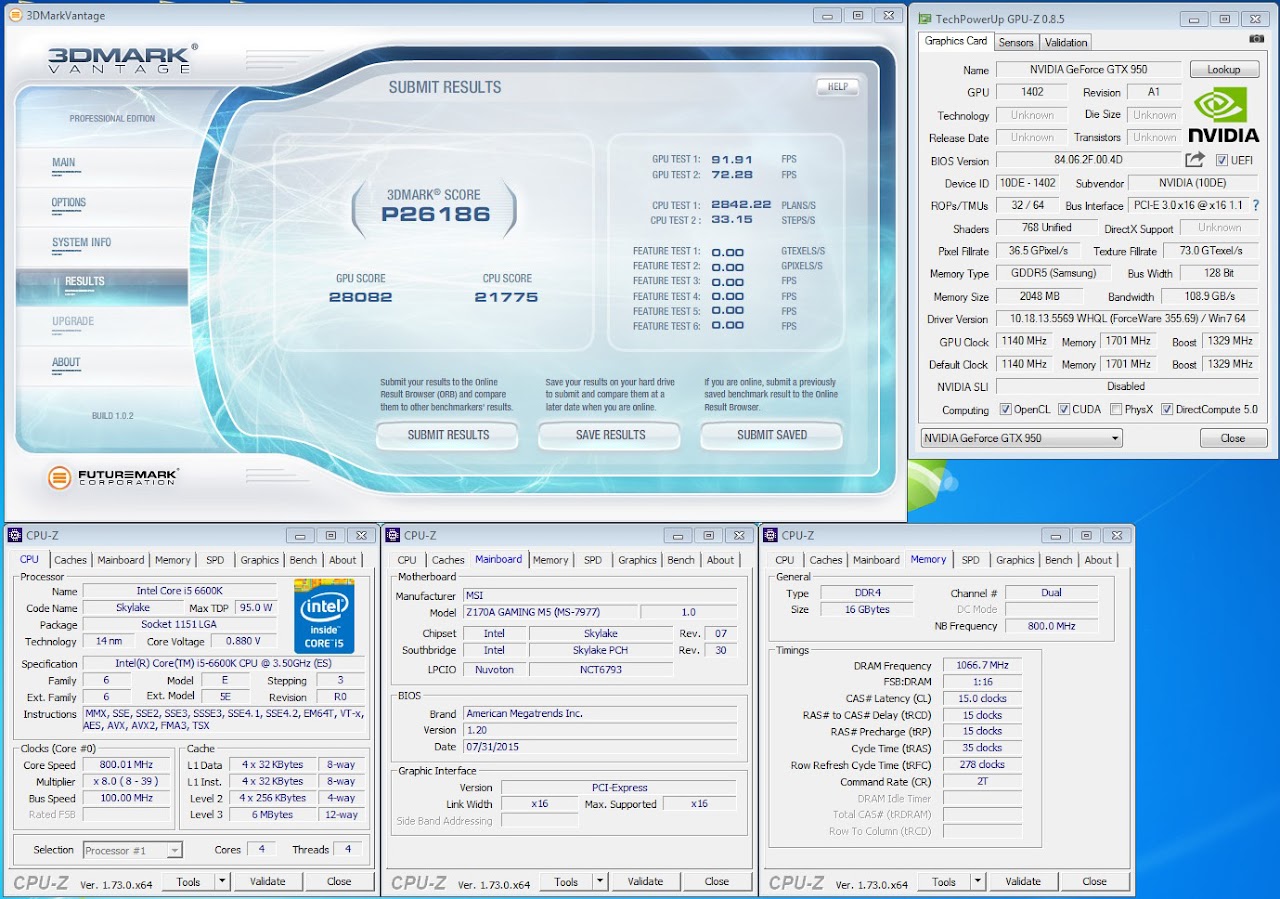Screen dimensions: 1280x899
Task: Expand the Processor #1 selection dropdown
Action: pyautogui.click(x=174, y=850)
